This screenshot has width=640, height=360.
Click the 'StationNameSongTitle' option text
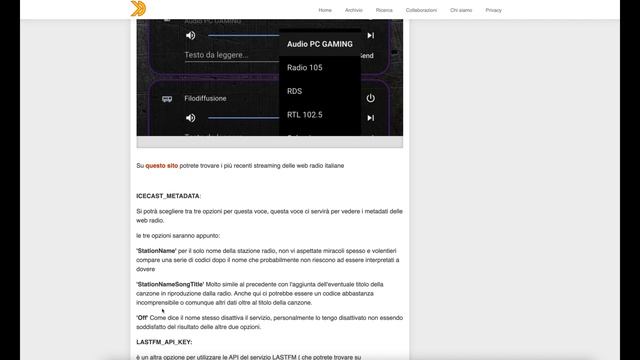170,284
